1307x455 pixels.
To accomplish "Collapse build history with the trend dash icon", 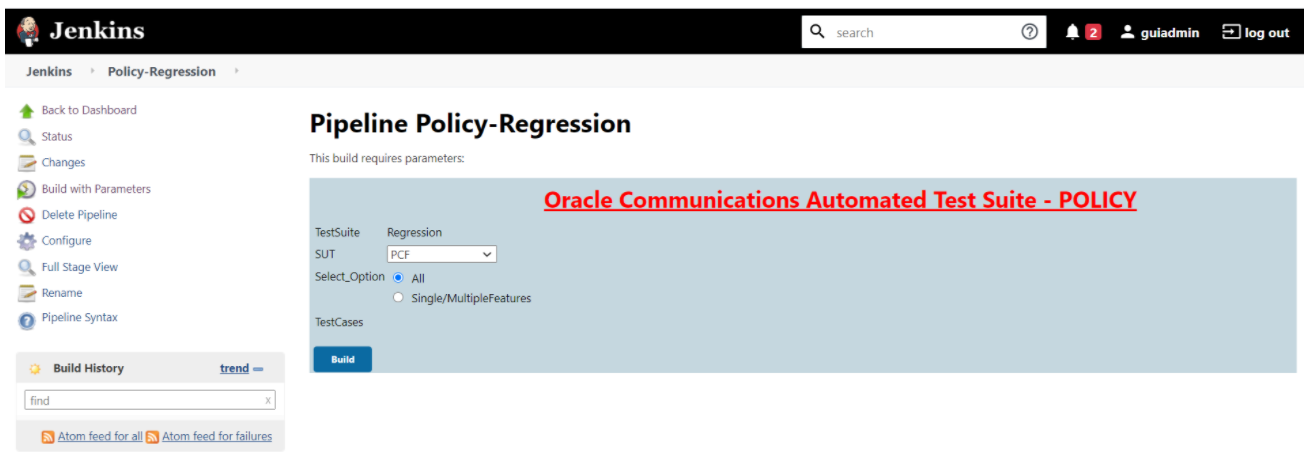I will point(258,369).
